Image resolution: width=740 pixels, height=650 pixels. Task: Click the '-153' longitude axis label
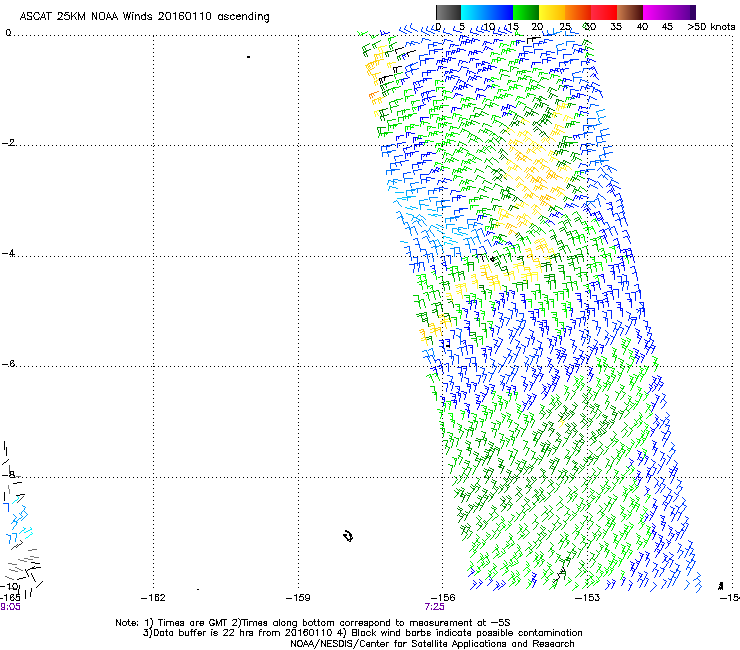pyautogui.click(x=588, y=598)
